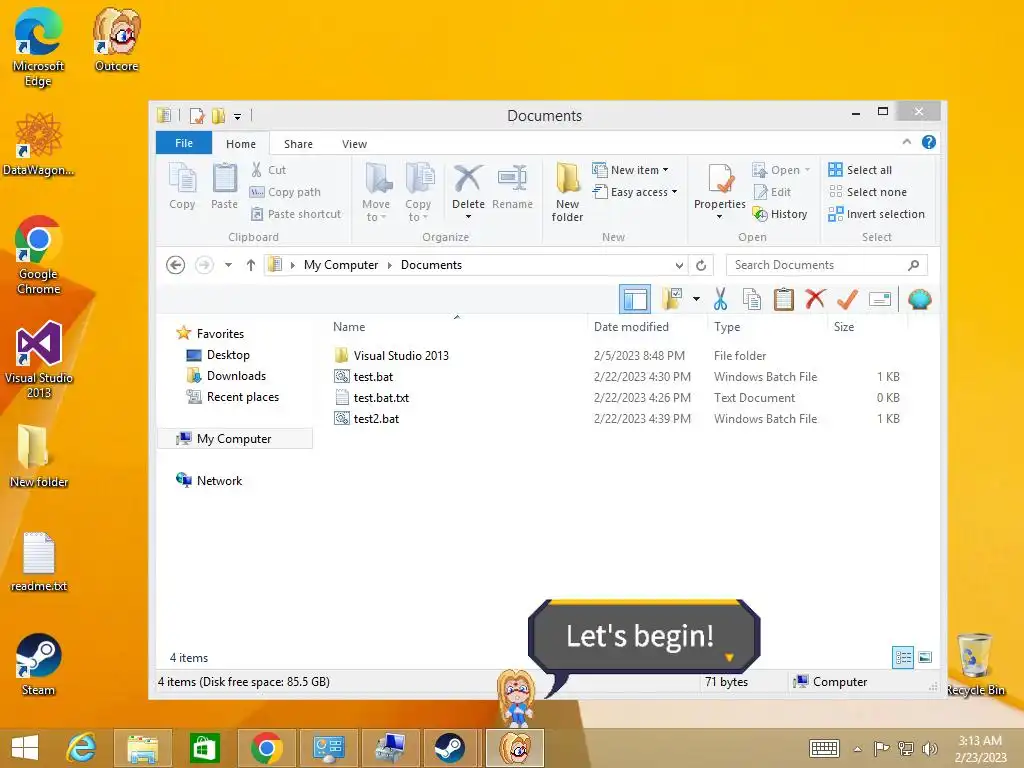Click the blue shell icon in toolbar

[x=920, y=299]
